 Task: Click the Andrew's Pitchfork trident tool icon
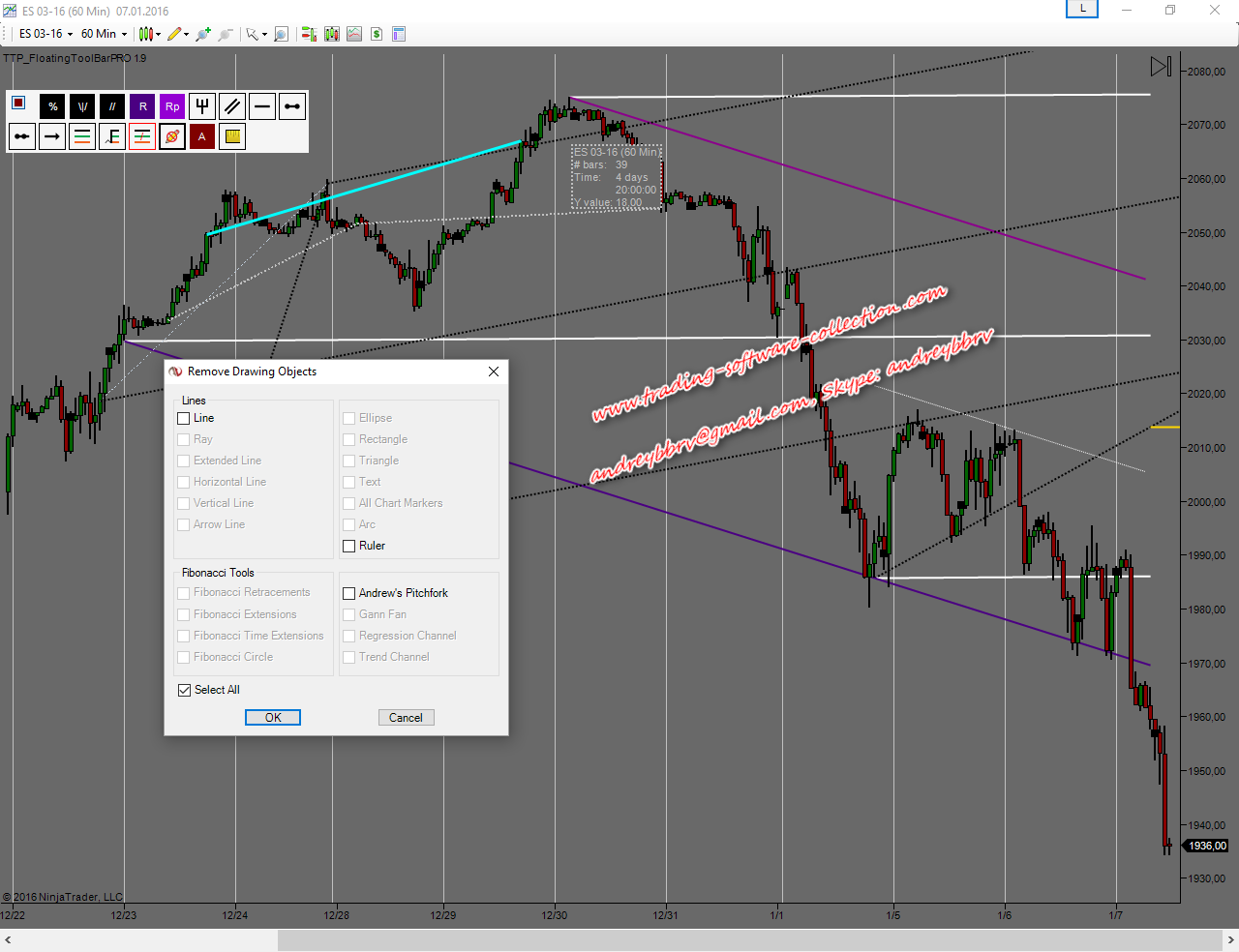202,106
